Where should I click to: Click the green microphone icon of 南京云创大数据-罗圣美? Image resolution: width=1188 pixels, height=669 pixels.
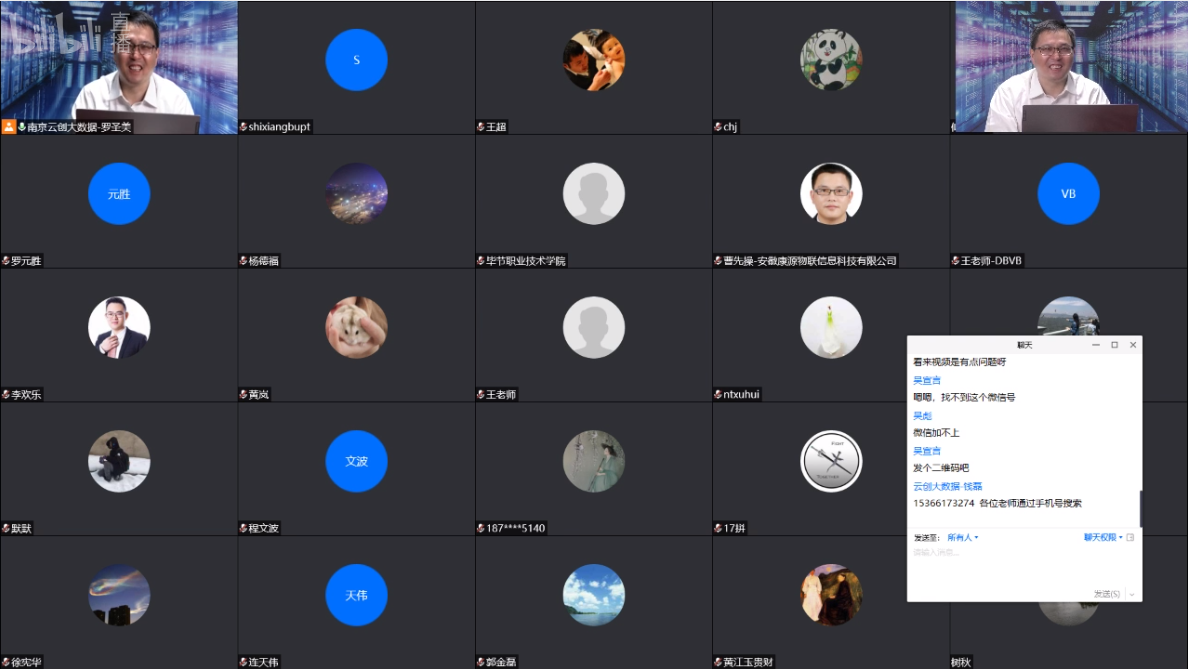point(21,127)
